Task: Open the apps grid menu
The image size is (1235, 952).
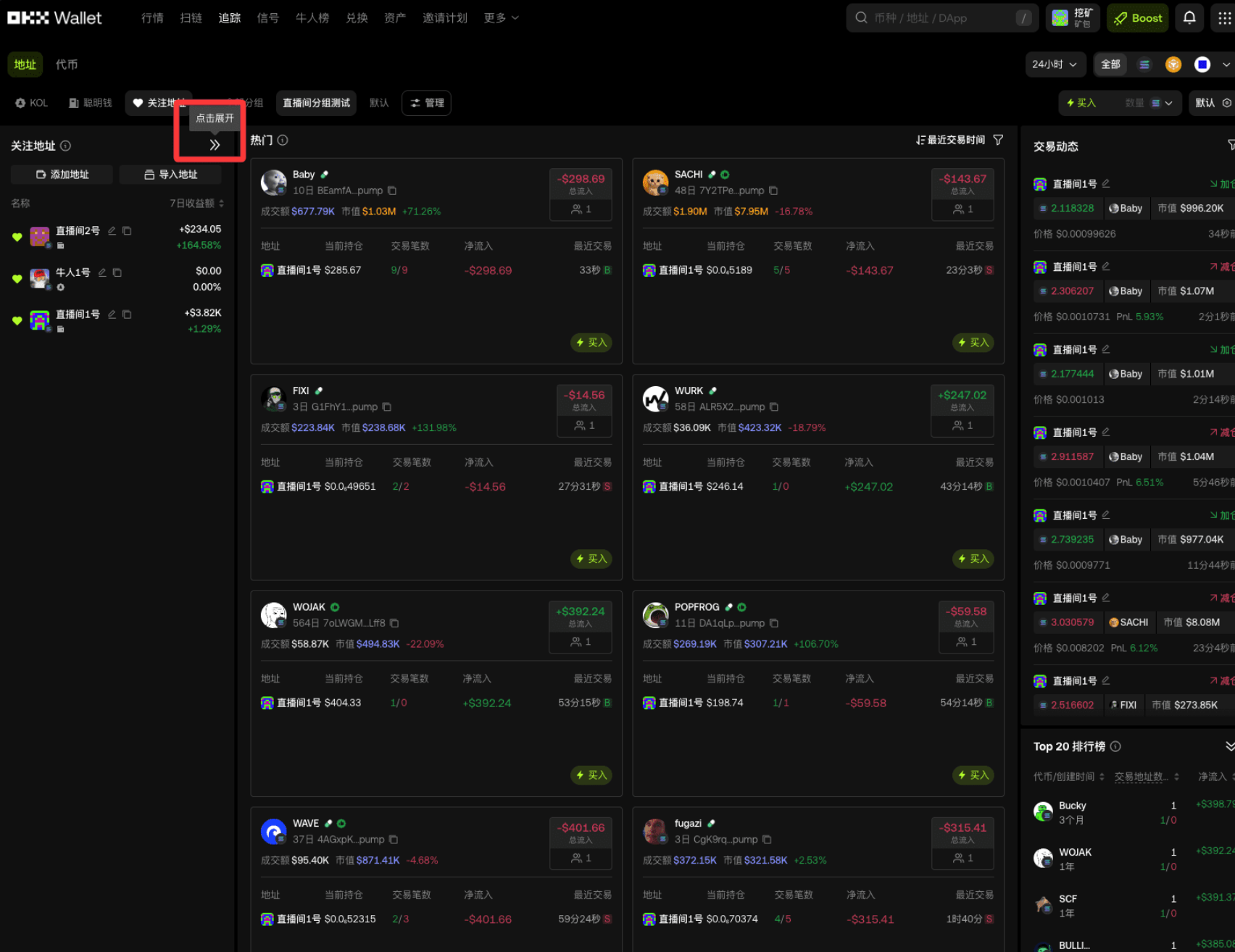Action: (1223, 18)
